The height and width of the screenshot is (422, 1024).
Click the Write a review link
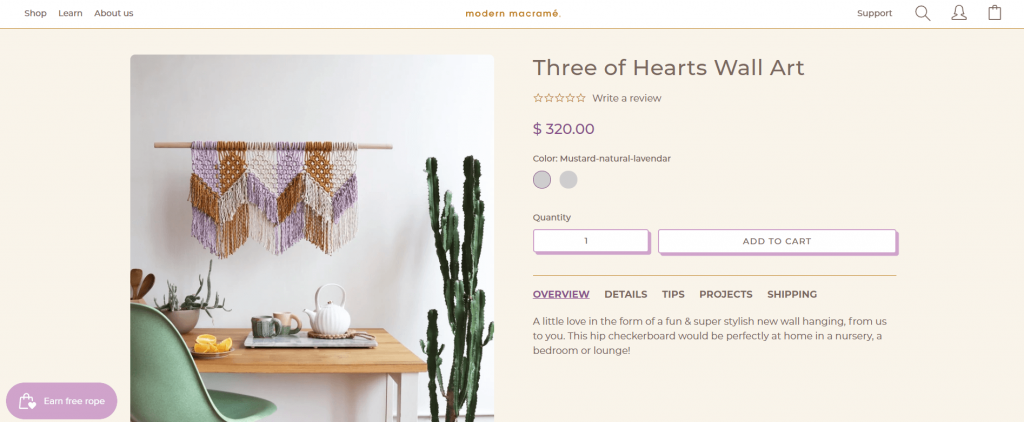tap(627, 98)
